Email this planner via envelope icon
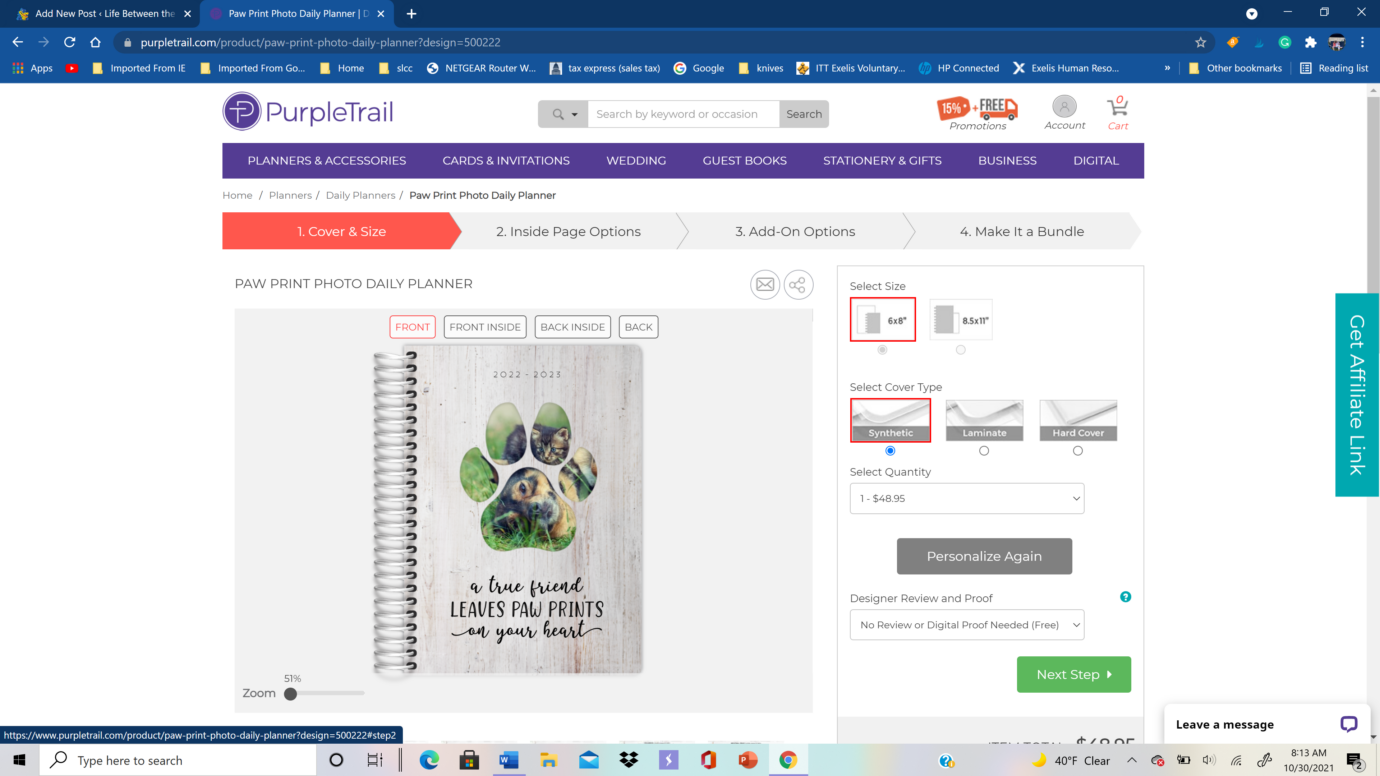This screenshot has height=776, width=1380. point(765,285)
